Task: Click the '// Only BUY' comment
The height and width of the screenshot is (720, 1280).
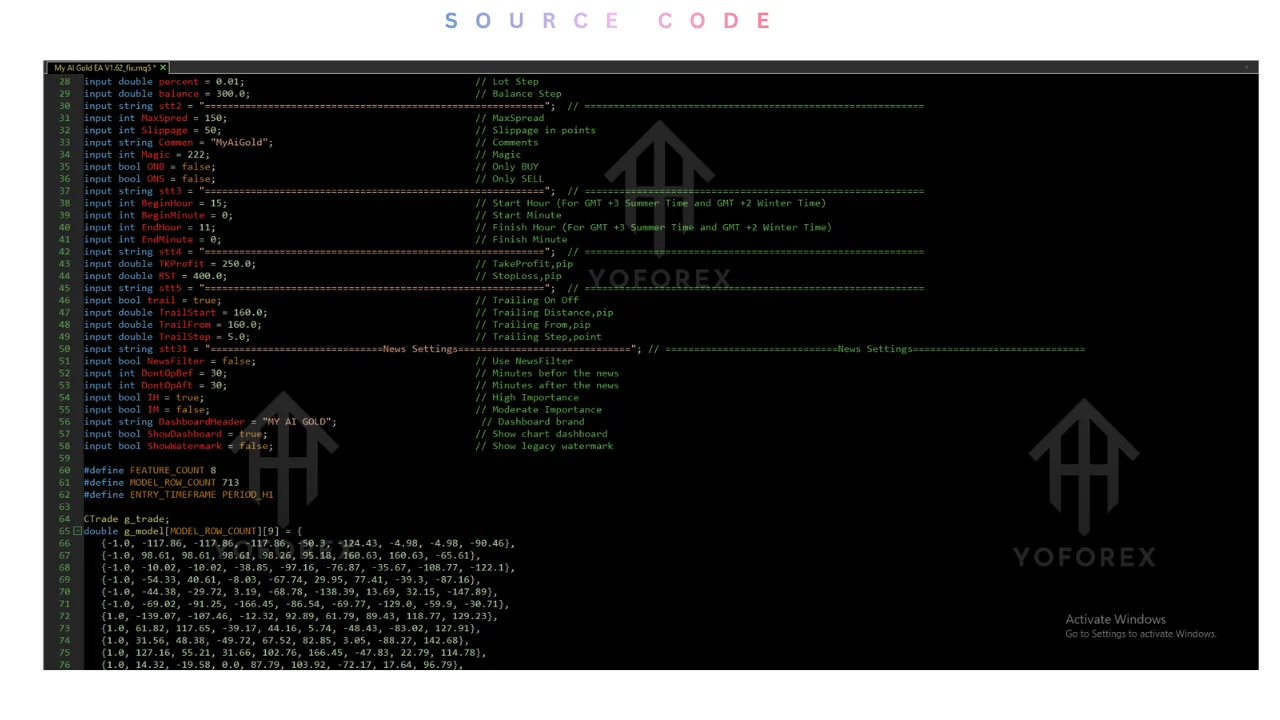Action: pos(507,167)
